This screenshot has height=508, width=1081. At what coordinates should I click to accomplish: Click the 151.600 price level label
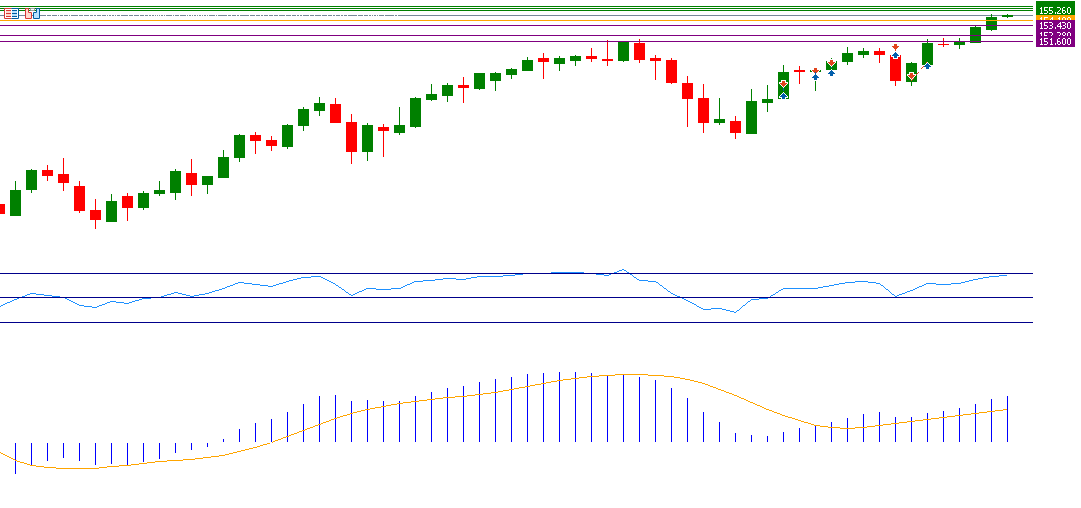(1055, 42)
